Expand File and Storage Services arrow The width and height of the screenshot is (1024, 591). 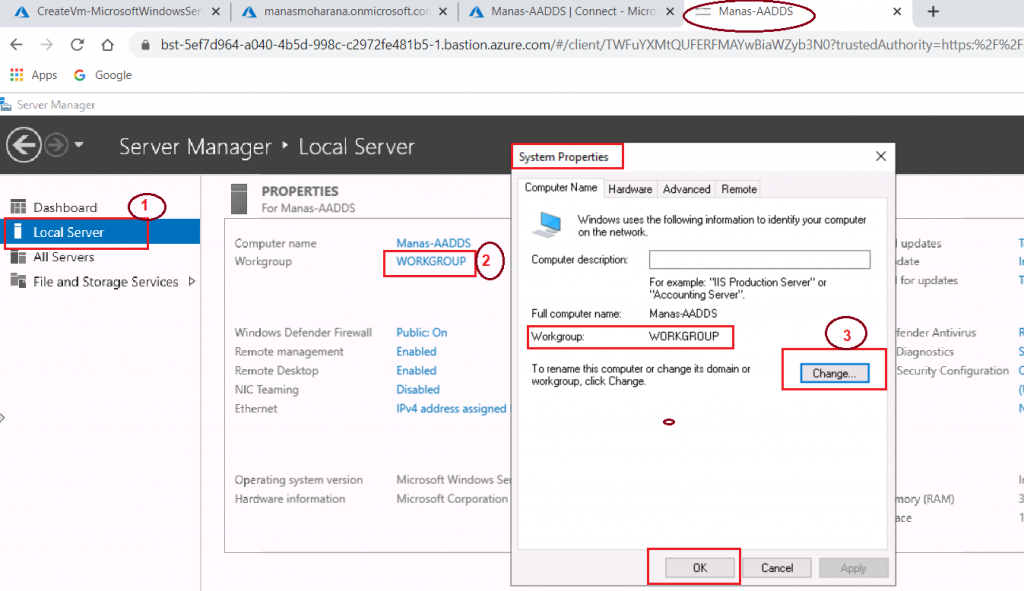pyautogui.click(x=192, y=282)
